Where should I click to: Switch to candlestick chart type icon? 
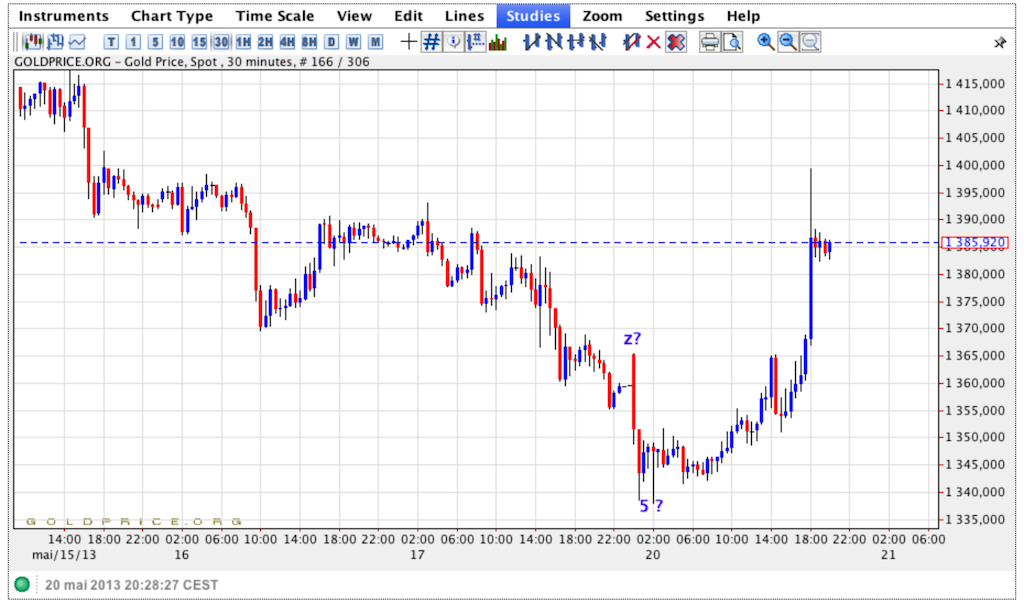click(33, 42)
